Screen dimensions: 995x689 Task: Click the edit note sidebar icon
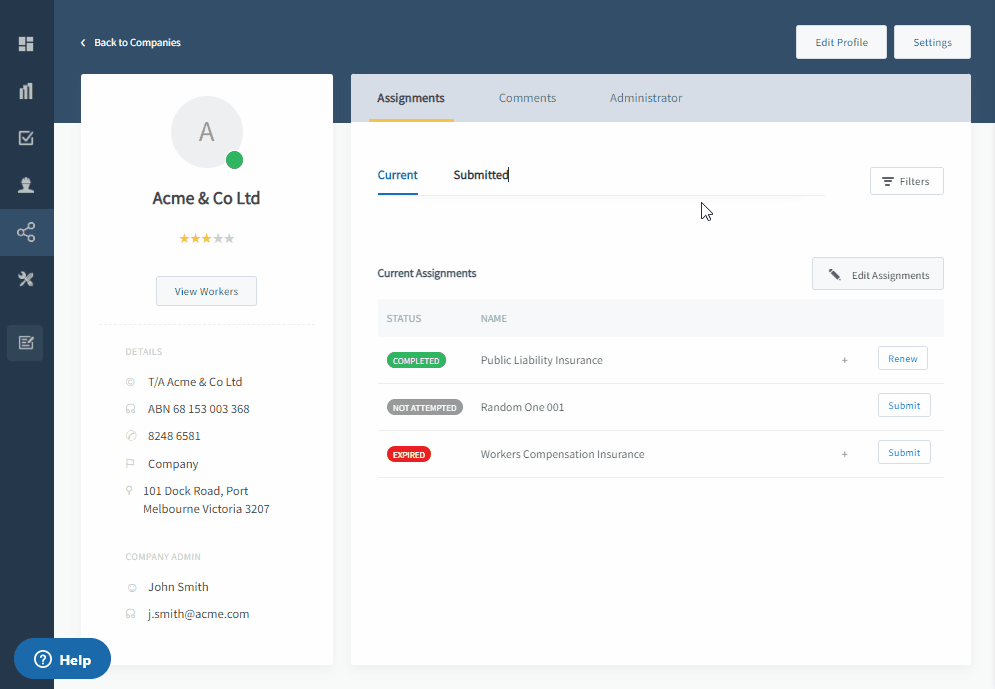26,343
